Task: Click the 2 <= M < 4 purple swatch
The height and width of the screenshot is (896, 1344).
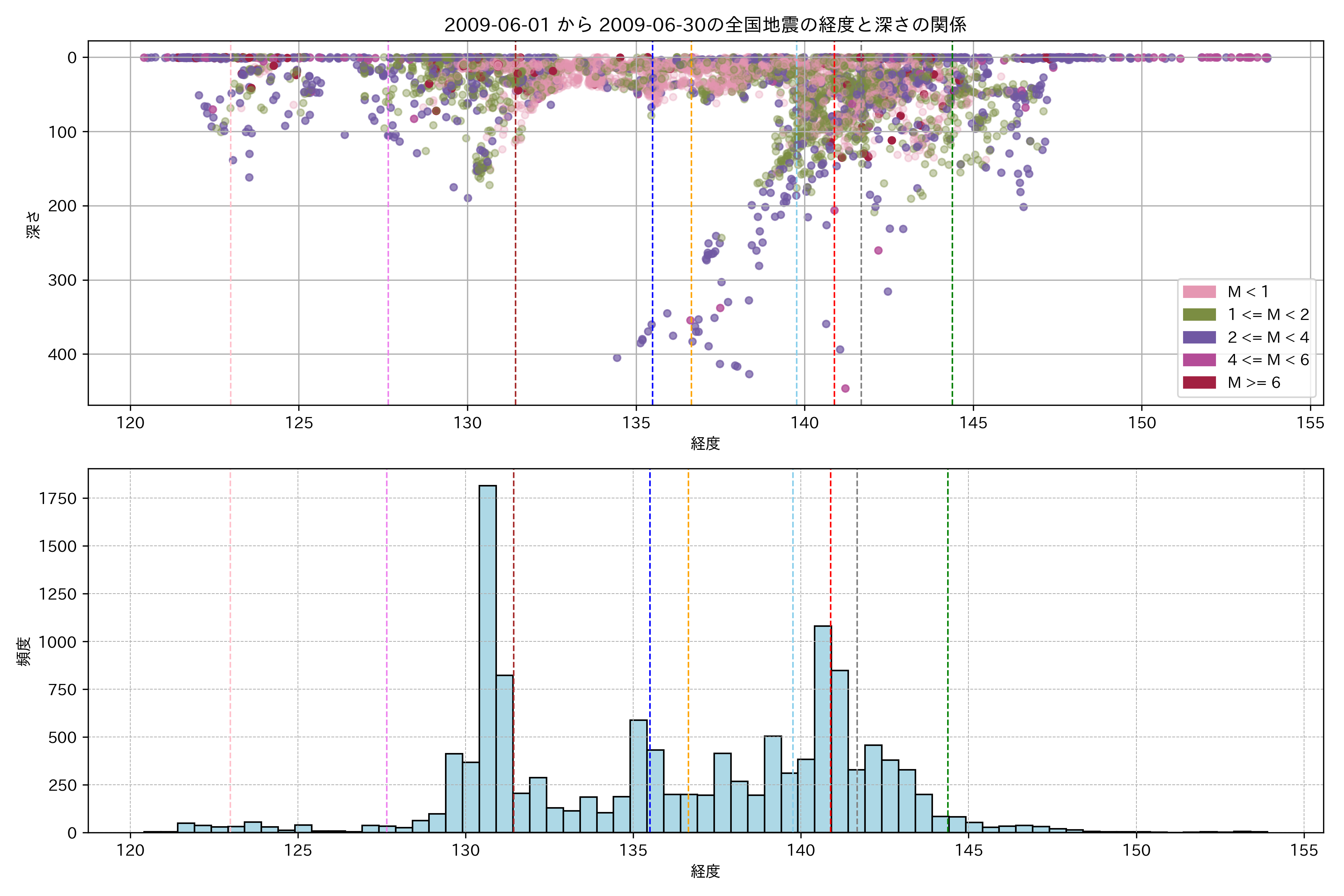Action: 1199,337
